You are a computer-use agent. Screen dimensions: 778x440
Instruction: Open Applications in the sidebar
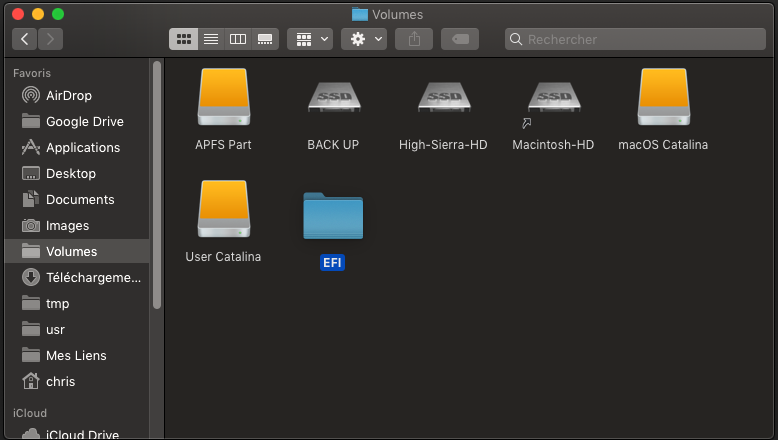point(77,147)
